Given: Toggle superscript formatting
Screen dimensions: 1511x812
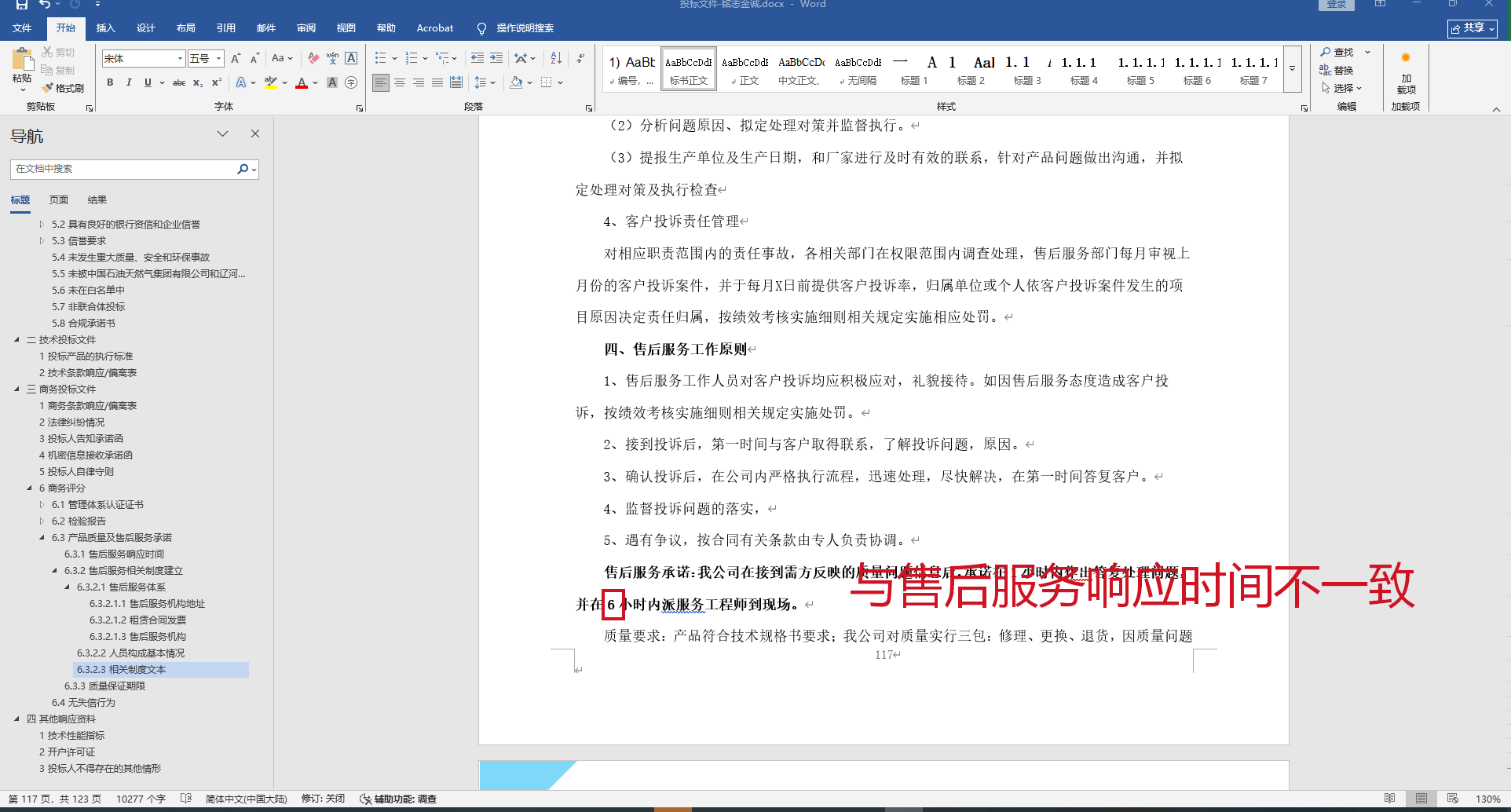Looking at the screenshot, I should coord(217,82).
